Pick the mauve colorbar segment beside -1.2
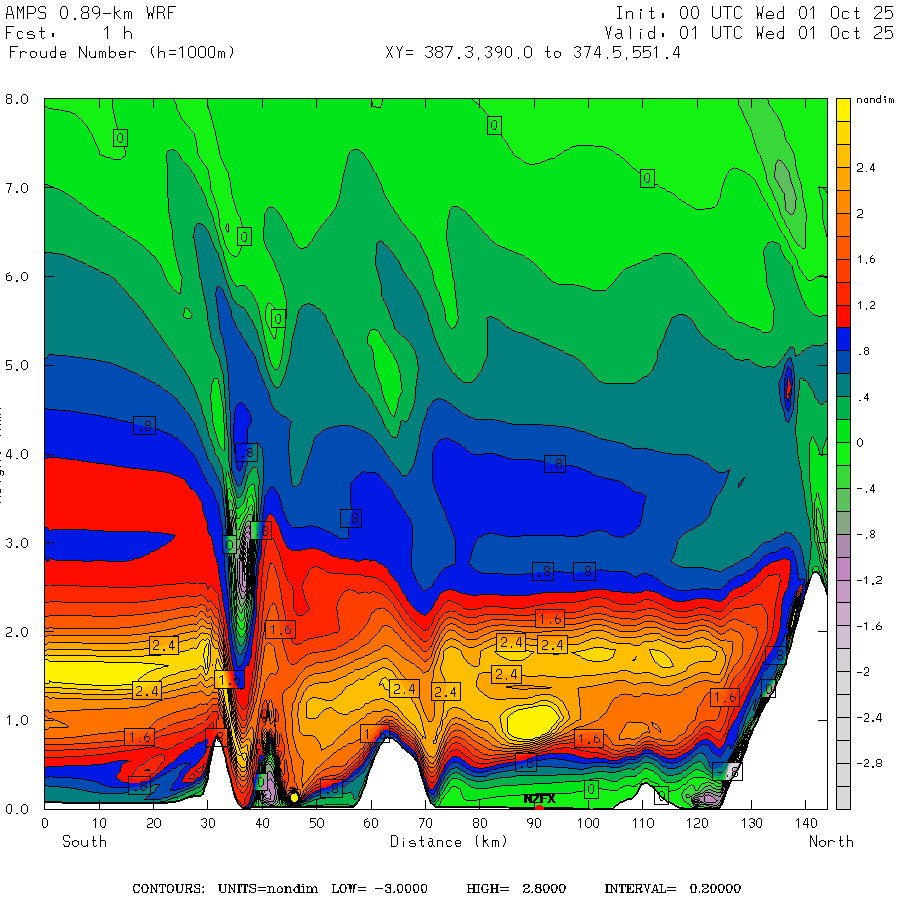 click(x=843, y=568)
